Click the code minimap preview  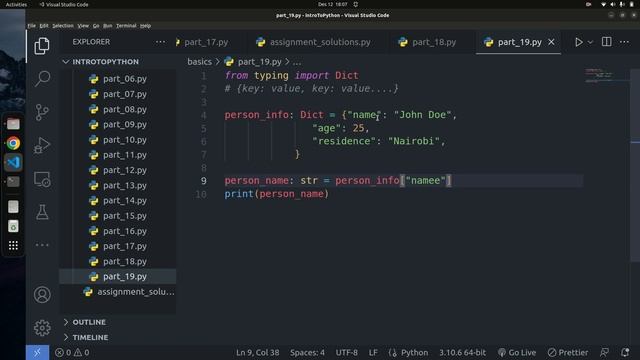click(x=599, y=76)
